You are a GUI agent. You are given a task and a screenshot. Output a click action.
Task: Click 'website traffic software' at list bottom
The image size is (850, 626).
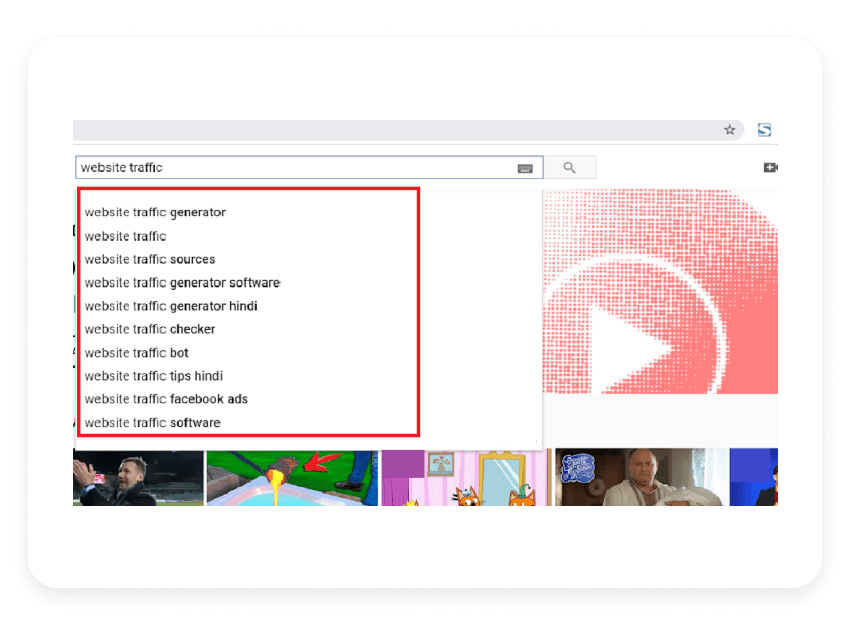point(152,422)
